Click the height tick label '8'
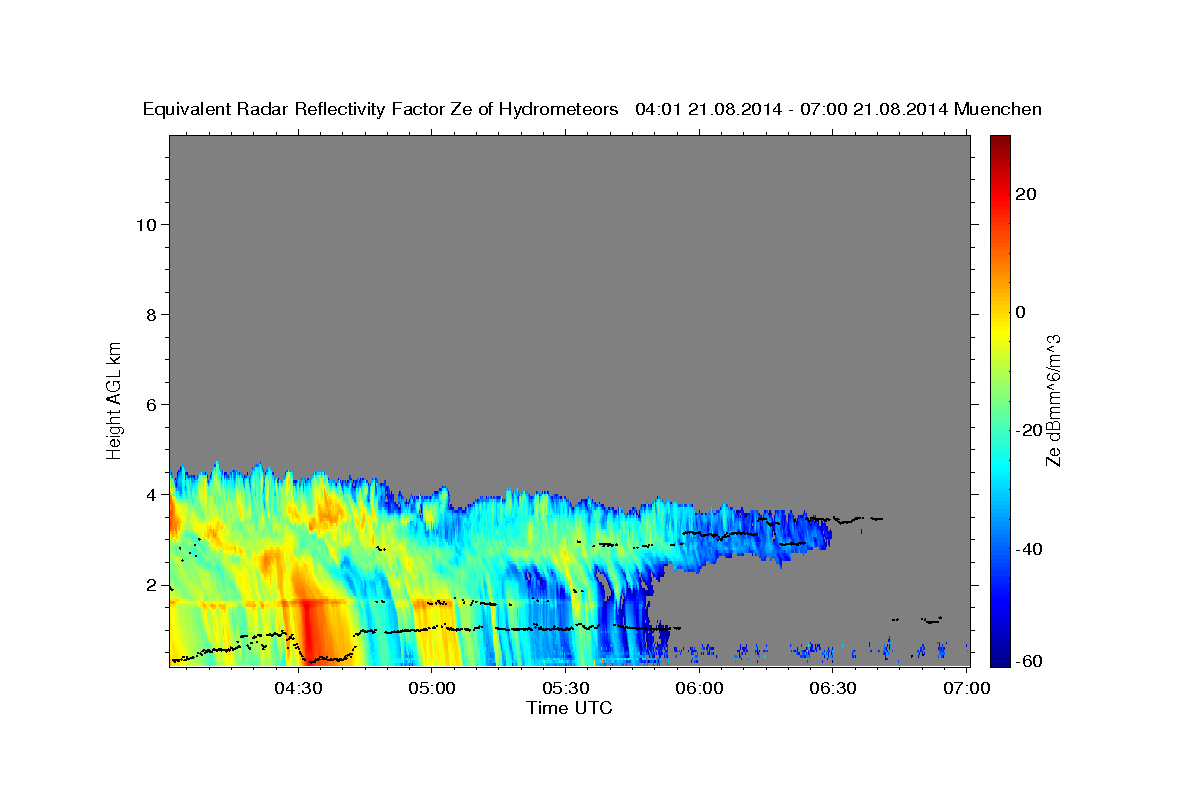Viewport: 1200px width, 800px height. click(151, 314)
